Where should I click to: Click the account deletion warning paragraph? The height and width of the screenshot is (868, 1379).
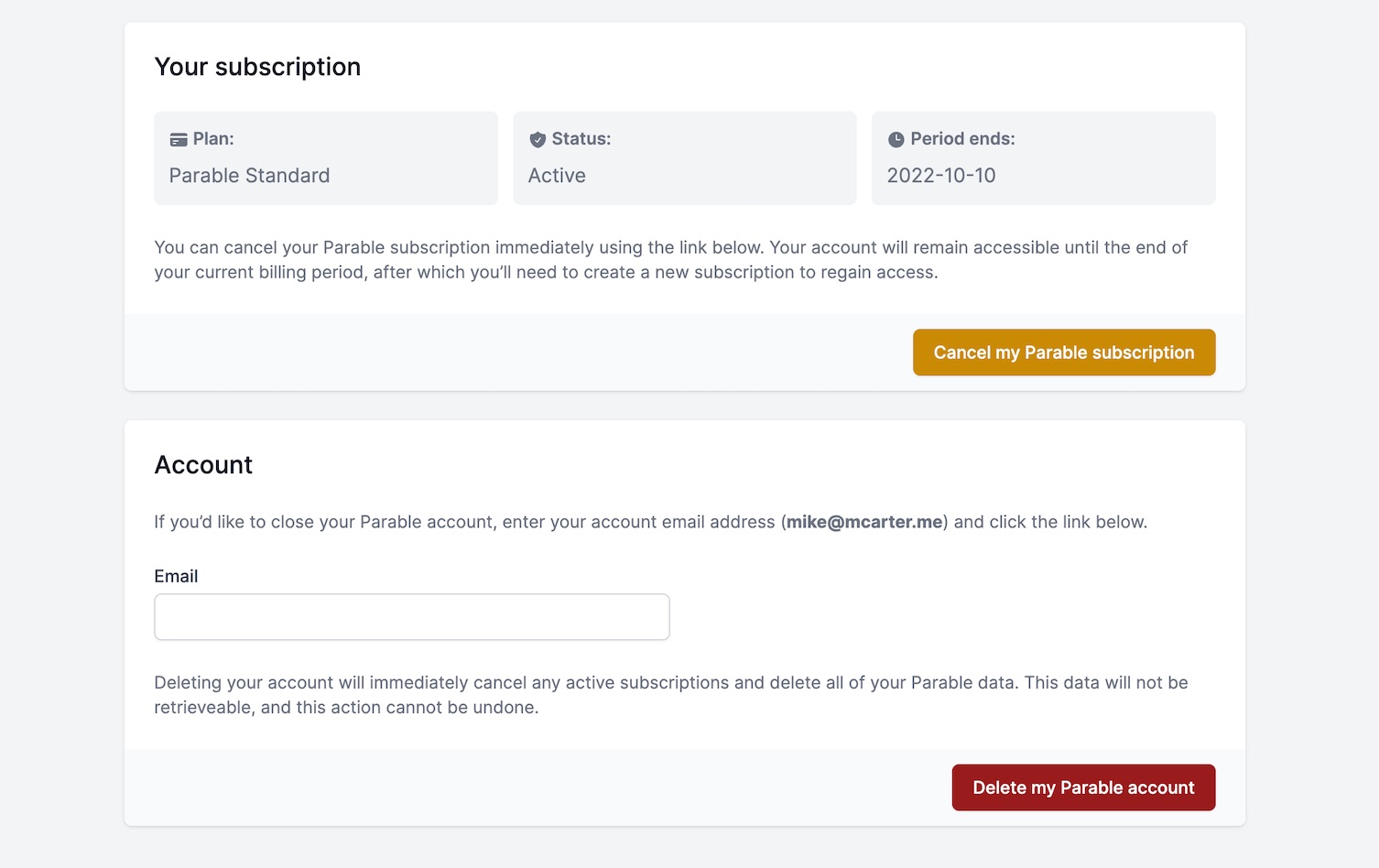tap(671, 695)
